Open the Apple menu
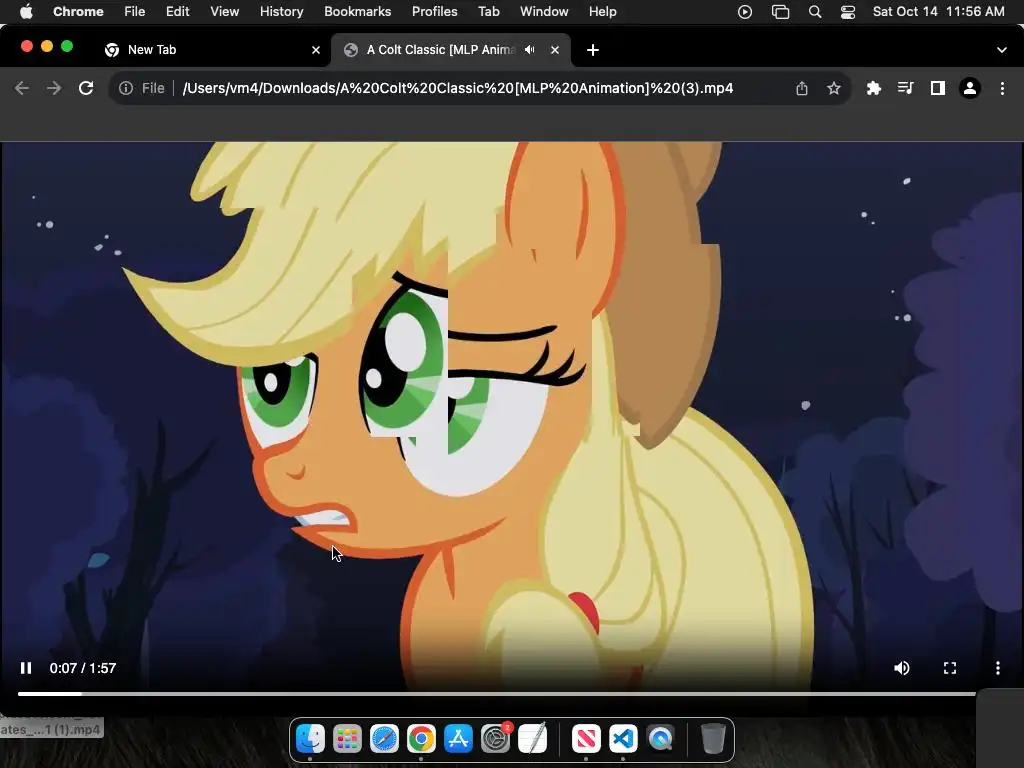Screen dimensions: 1024x768 pos(26,12)
